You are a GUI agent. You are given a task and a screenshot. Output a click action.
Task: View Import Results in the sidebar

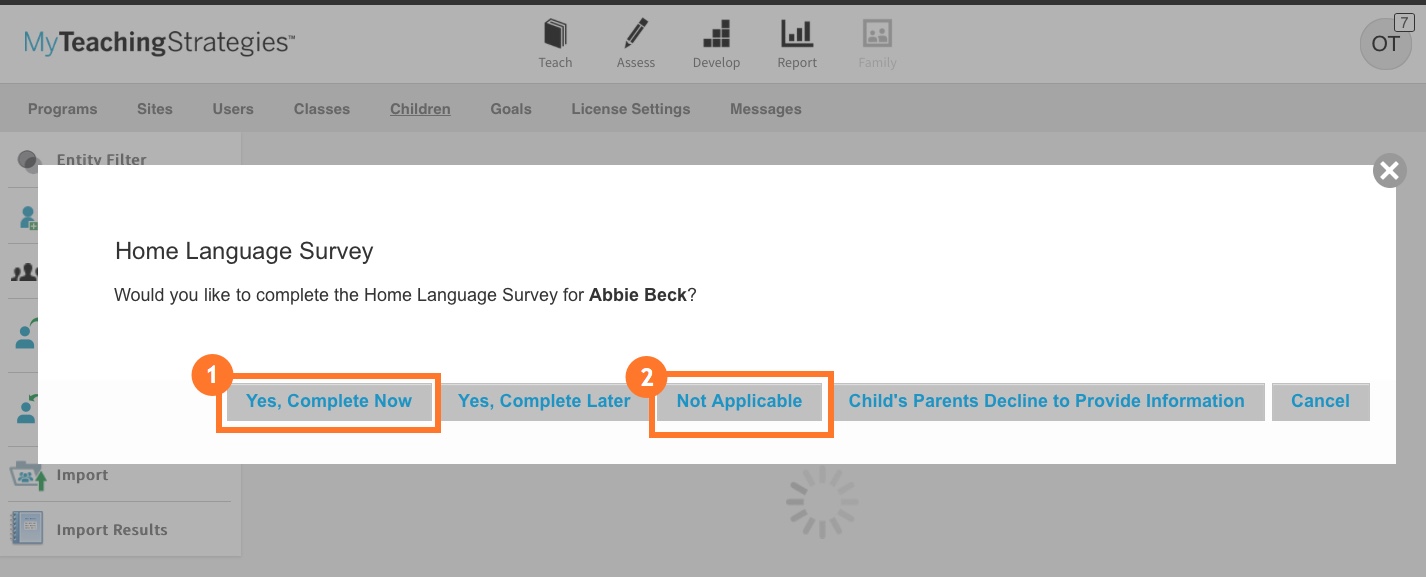[x=28, y=529]
